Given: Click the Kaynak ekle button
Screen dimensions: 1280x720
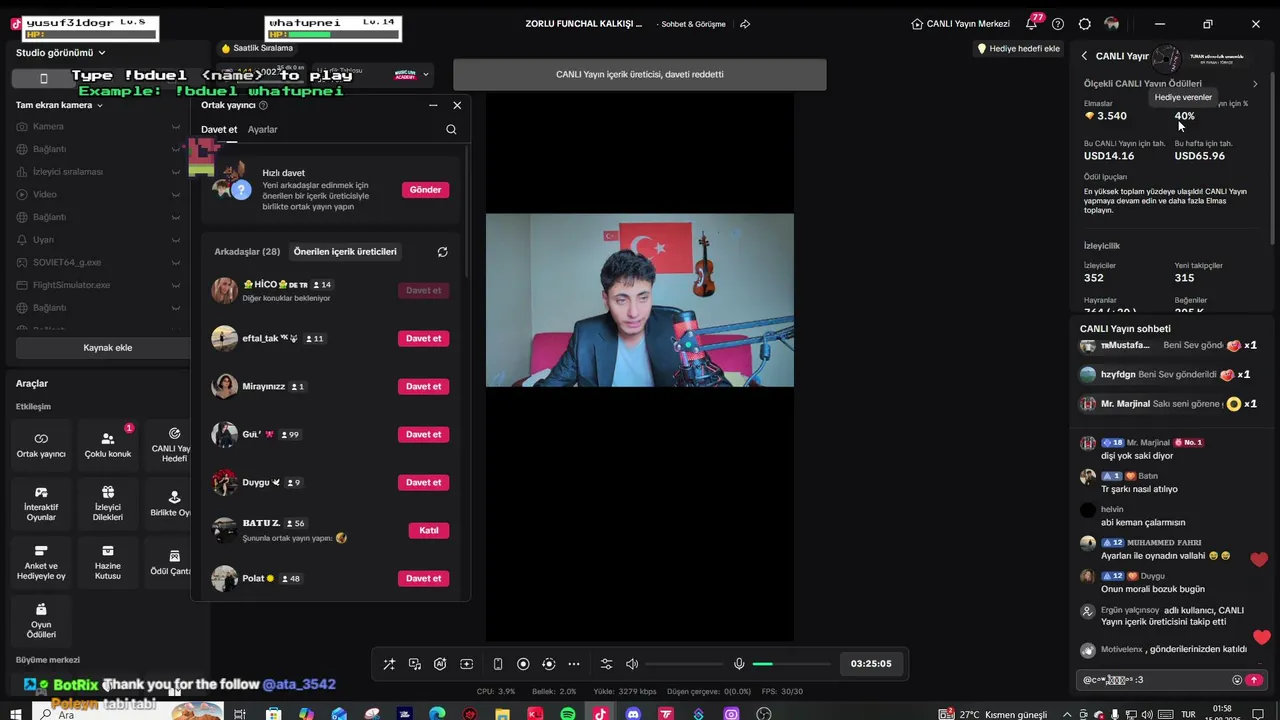Looking at the screenshot, I should pyautogui.click(x=107, y=348).
